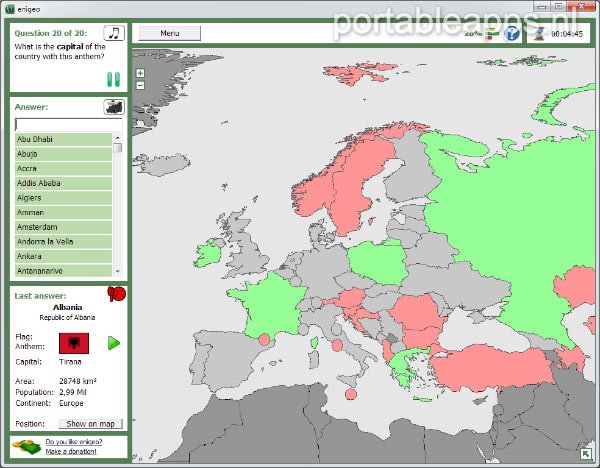Open help with the question mark icon

click(512, 34)
